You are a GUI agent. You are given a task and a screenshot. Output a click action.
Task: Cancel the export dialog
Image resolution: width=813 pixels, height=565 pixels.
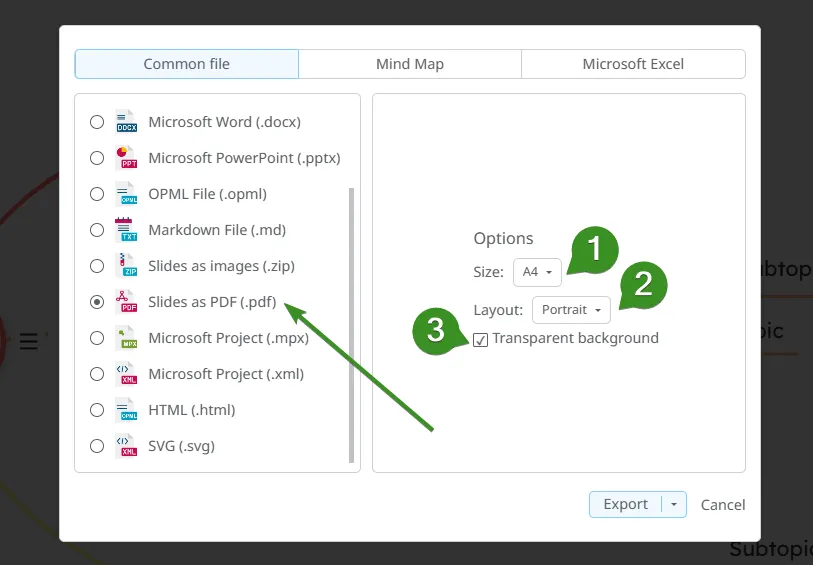click(x=723, y=505)
